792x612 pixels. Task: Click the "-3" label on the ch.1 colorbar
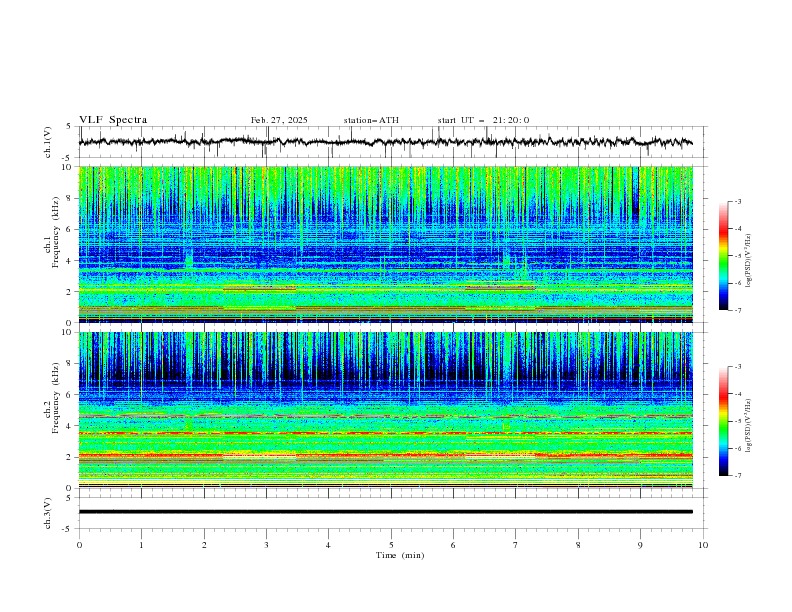tap(738, 201)
